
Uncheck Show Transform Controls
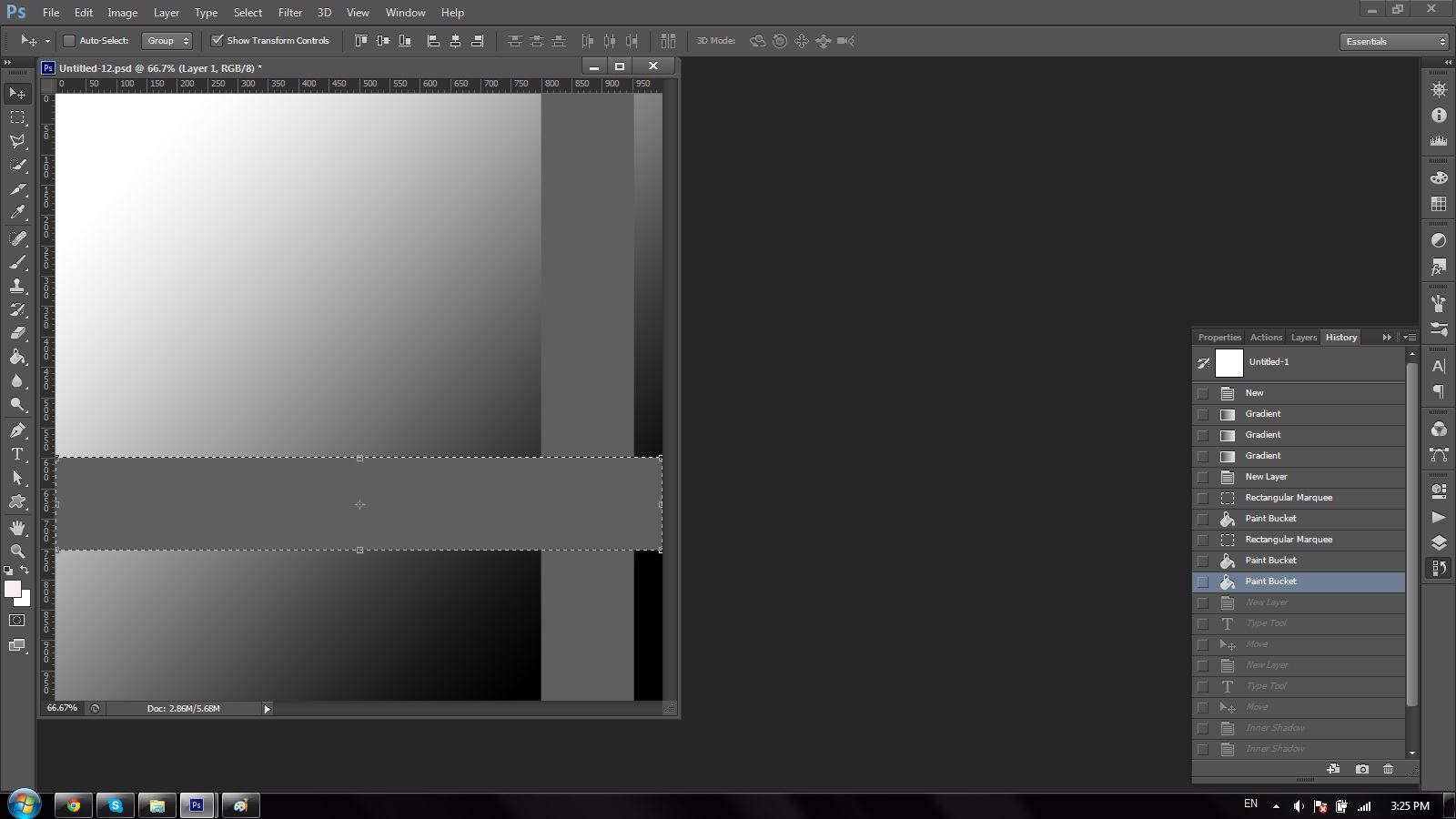tap(217, 41)
